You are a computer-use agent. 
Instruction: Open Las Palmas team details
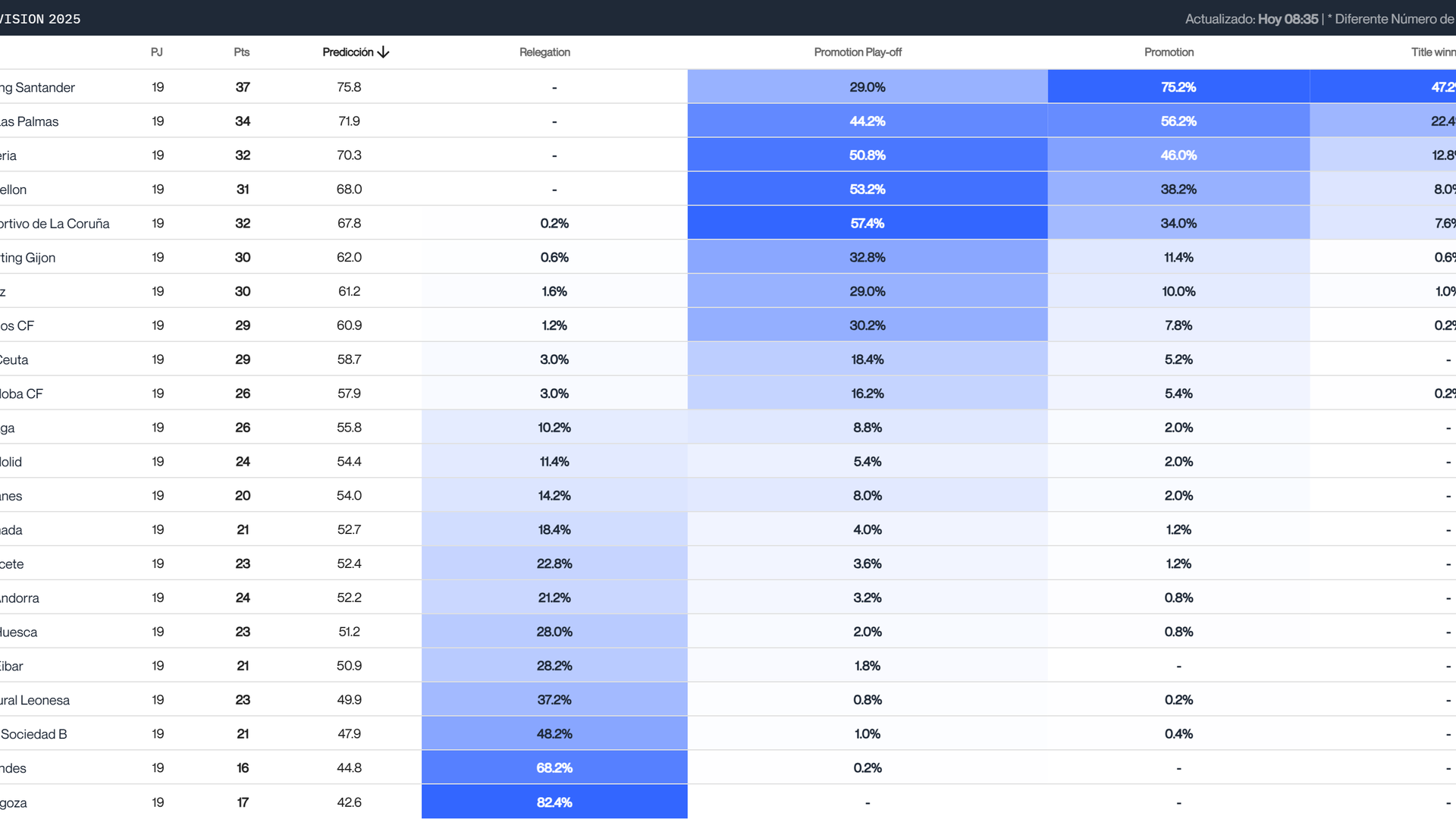(x=30, y=121)
